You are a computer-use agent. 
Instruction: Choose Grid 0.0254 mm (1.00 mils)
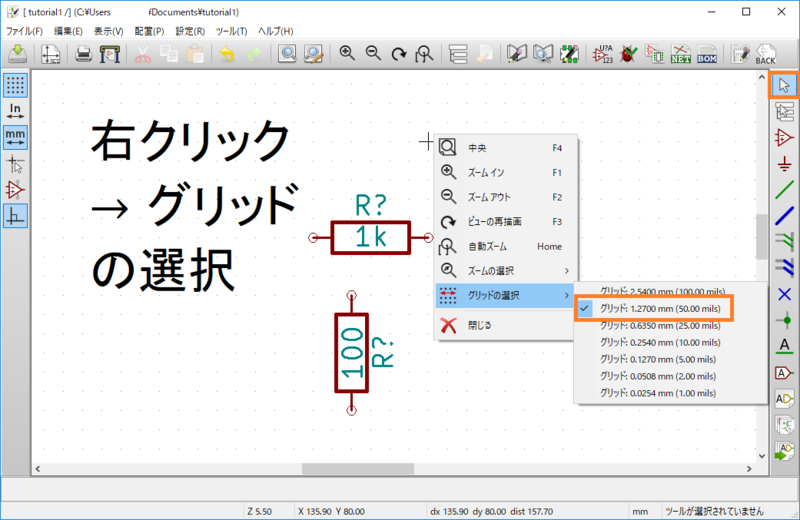658,393
